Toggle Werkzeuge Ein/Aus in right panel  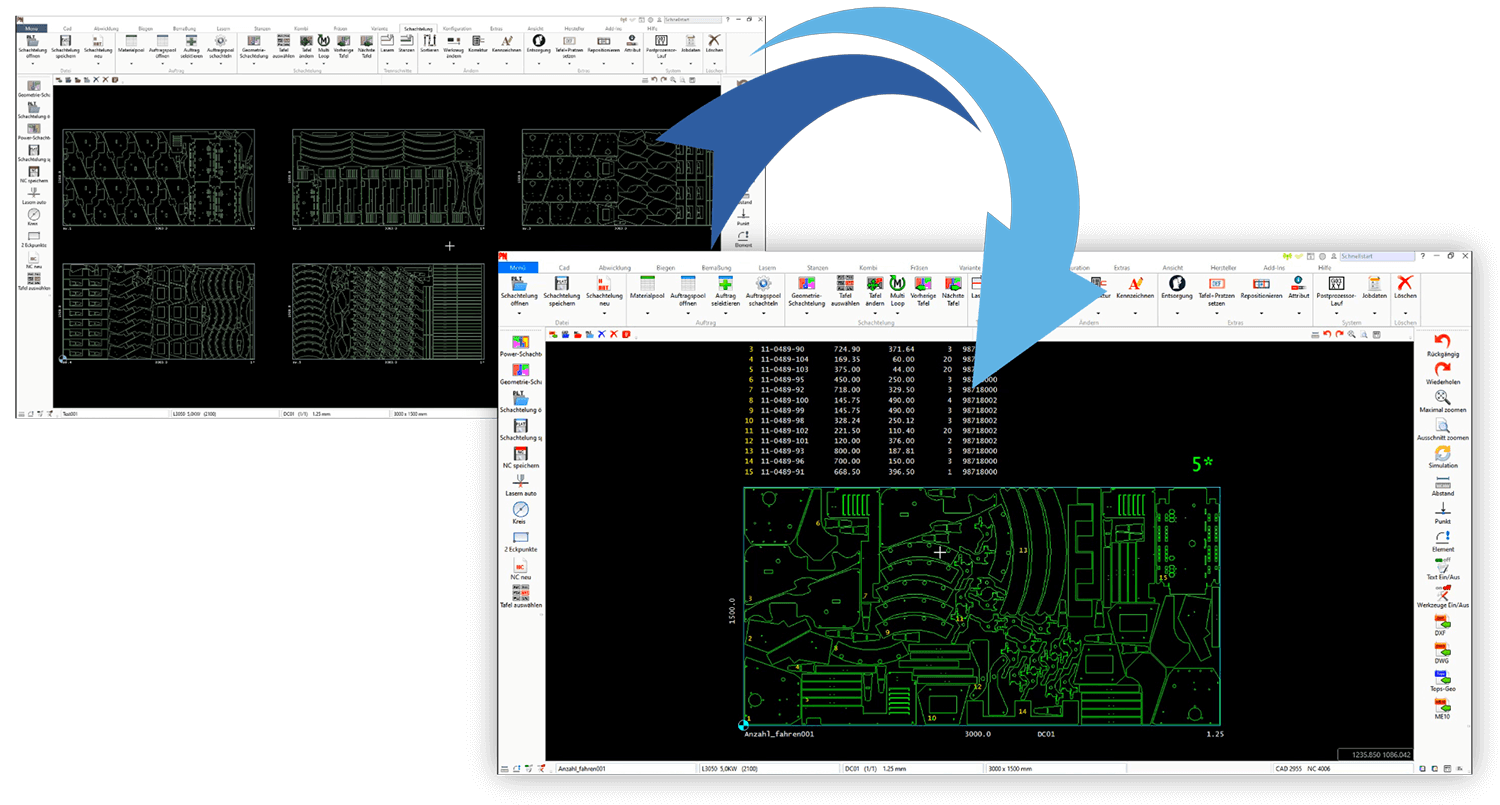(1442, 598)
